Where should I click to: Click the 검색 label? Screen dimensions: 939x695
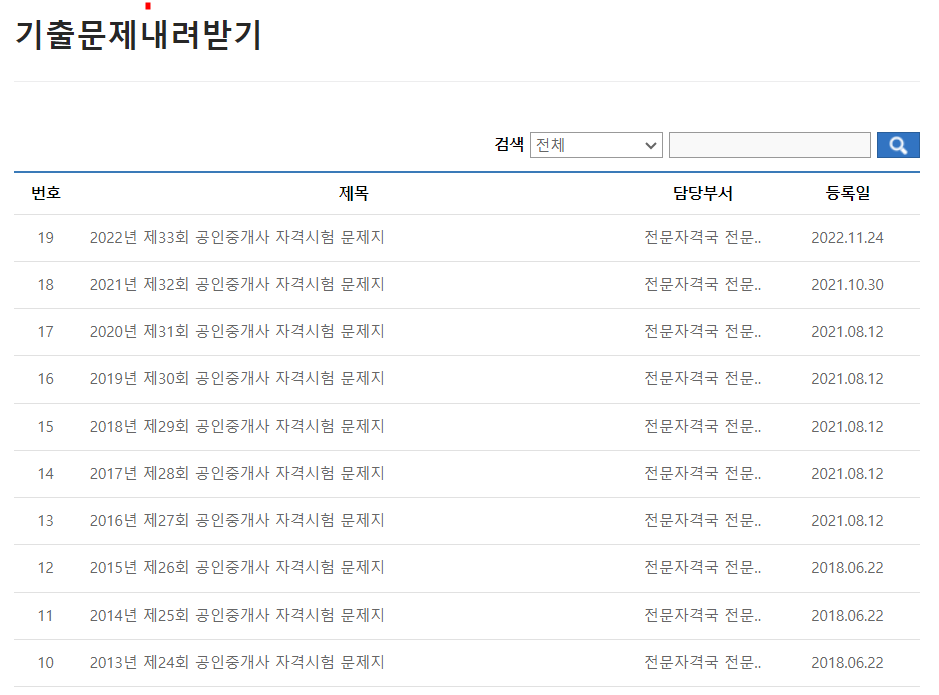pos(509,144)
